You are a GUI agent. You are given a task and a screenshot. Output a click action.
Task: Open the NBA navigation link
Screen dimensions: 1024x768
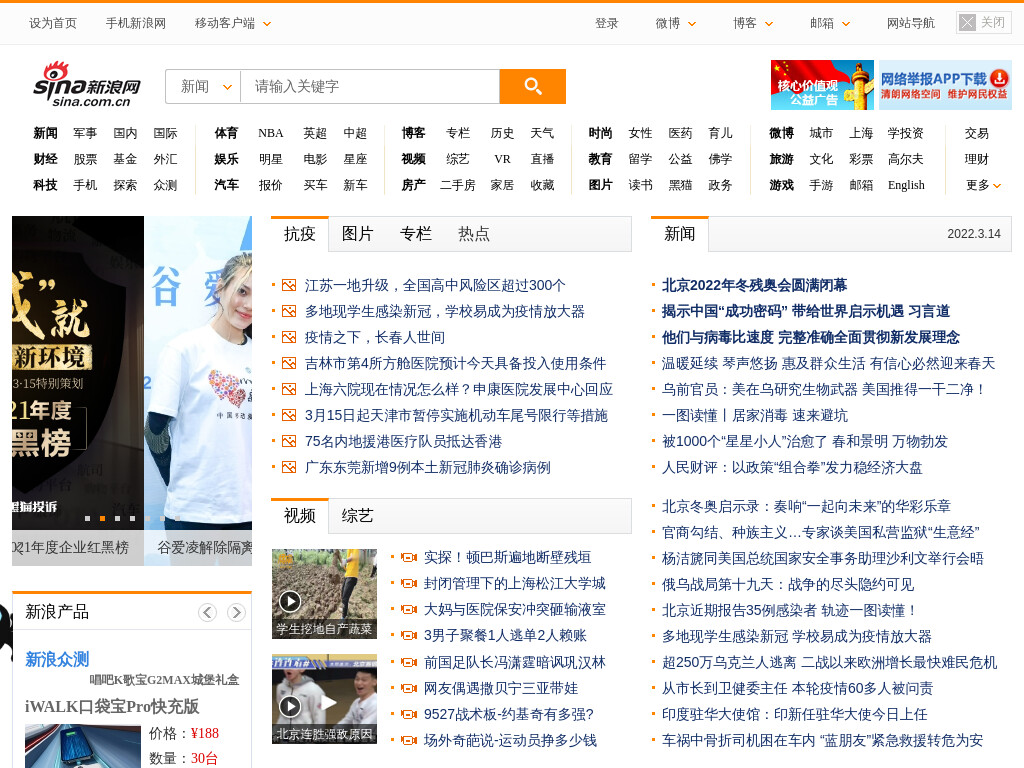click(x=270, y=133)
